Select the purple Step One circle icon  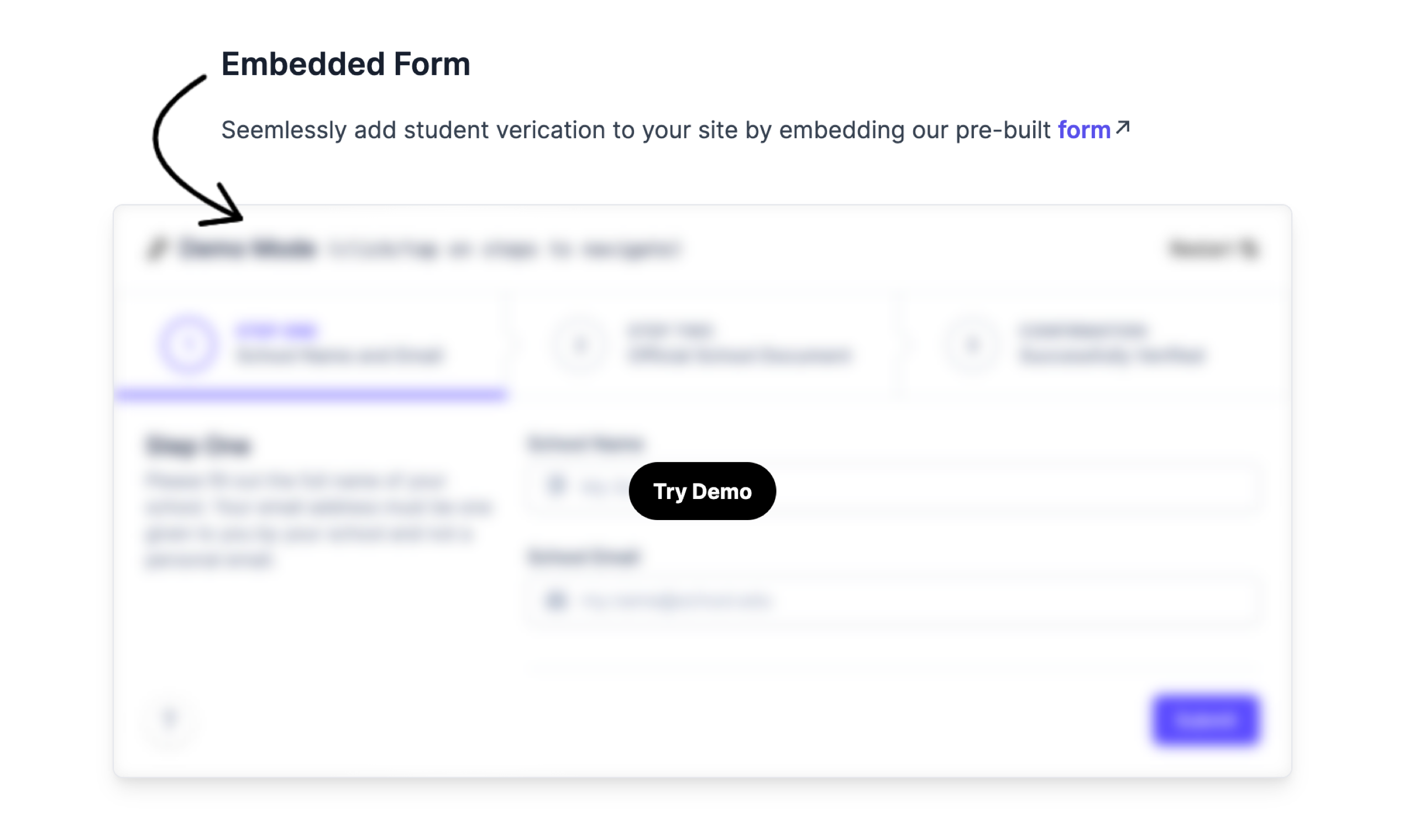coord(188,344)
